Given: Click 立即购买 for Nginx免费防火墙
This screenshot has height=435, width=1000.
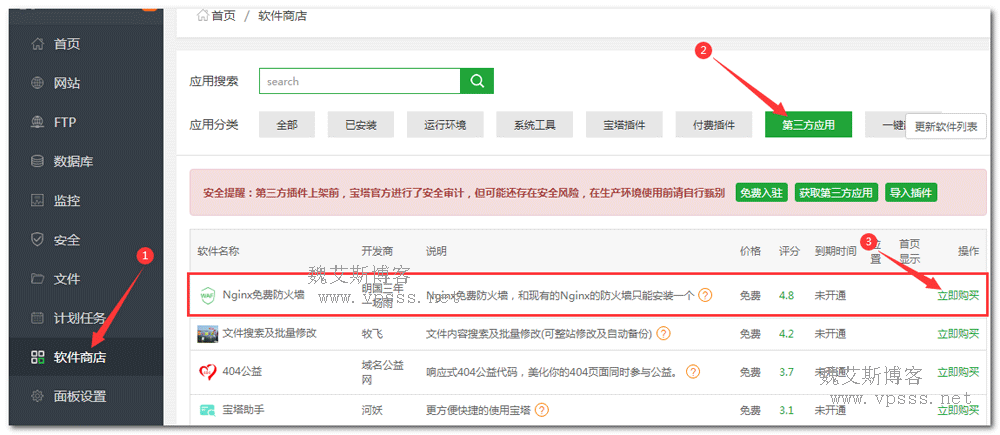Looking at the screenshot, I should 958,295.
